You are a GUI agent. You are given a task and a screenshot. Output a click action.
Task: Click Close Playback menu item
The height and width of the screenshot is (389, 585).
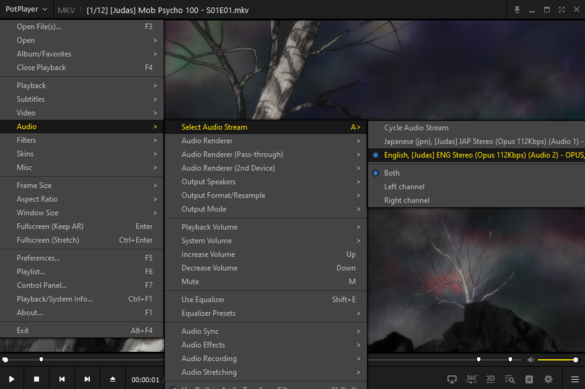[x=82, y=68]
